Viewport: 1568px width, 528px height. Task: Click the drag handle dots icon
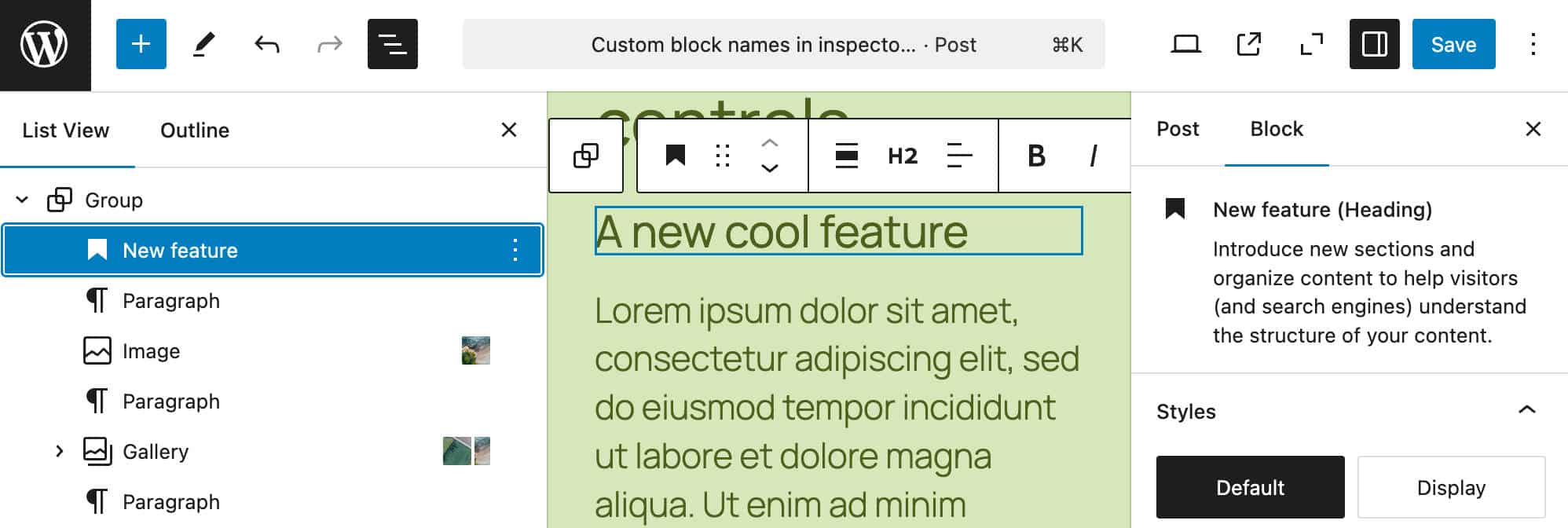[x=723, y=156]
